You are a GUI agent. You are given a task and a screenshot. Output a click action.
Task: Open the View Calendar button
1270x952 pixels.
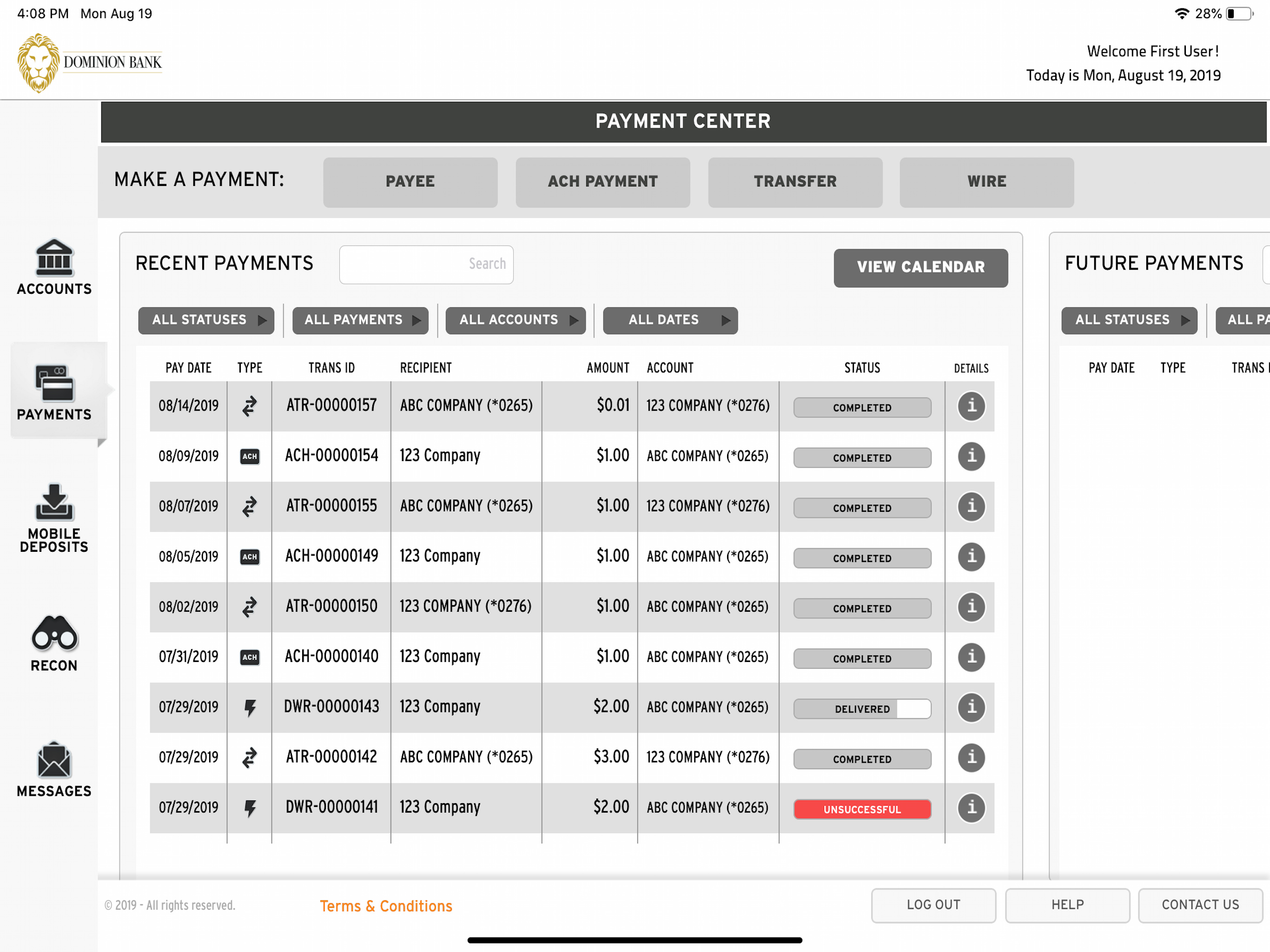[x=920, y=268]
